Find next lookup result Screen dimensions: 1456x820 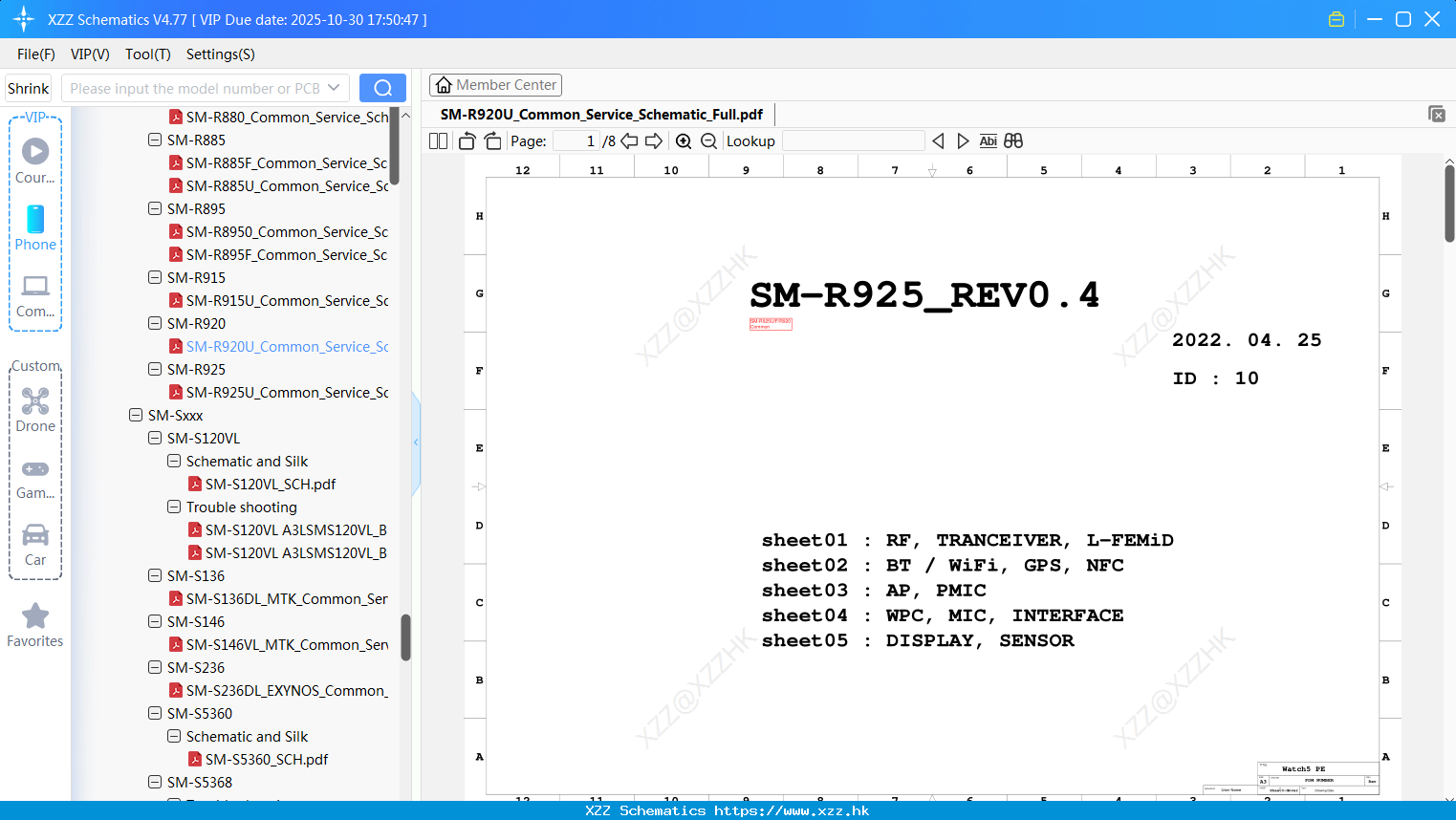(x=963, y=141)
